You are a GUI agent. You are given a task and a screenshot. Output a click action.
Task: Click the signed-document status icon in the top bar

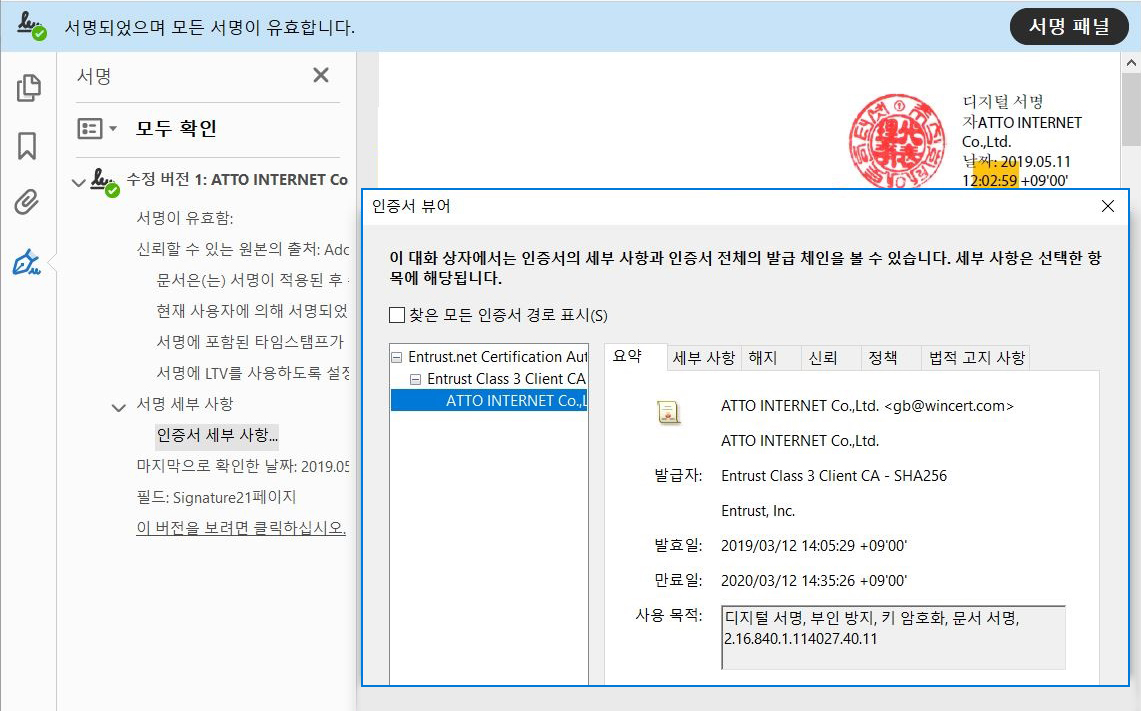point(31,26)
